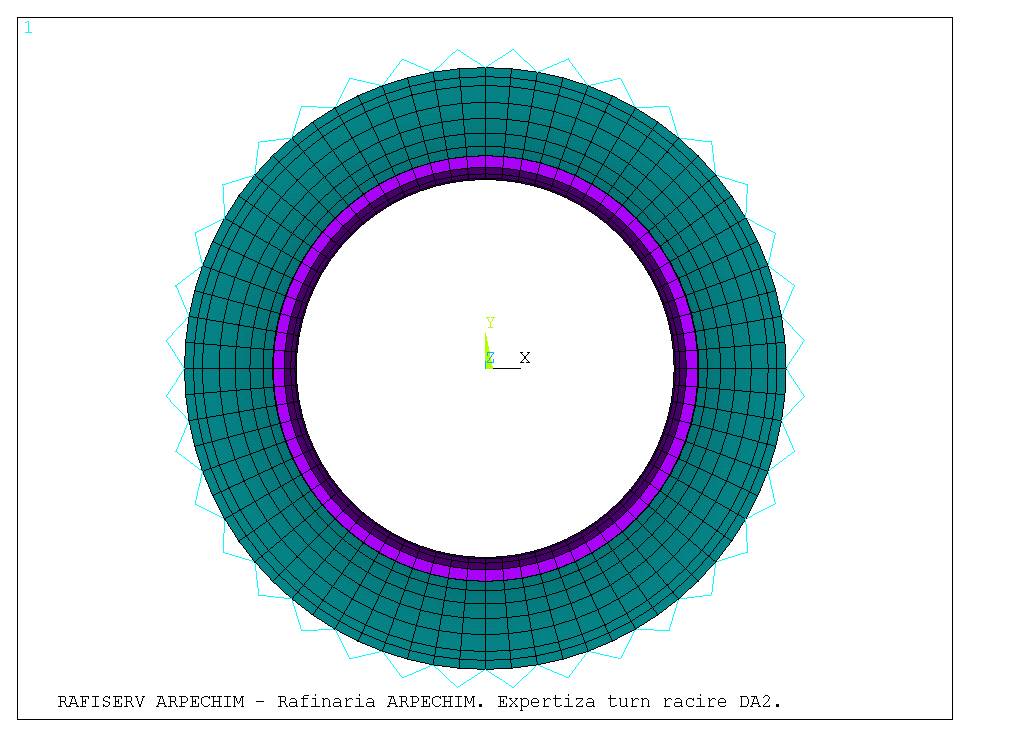The image size is (1020, 737).
Task: Pick the teal outer ring at top
Action: (485, 110)
